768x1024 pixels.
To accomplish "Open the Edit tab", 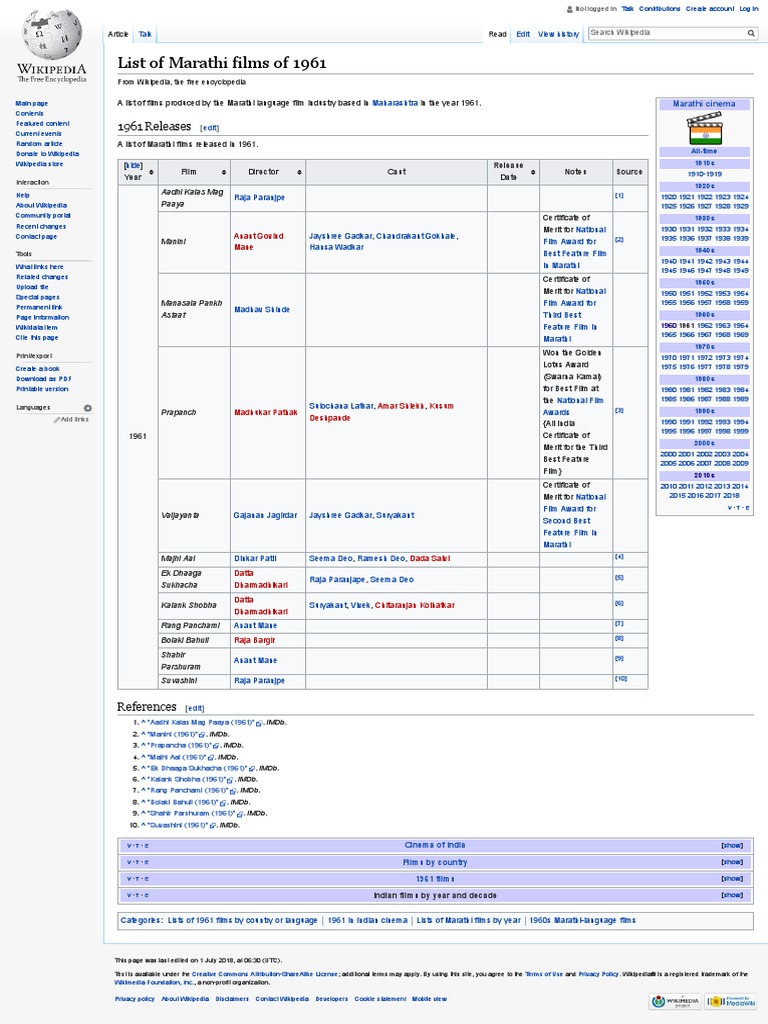I will point(523,34).
